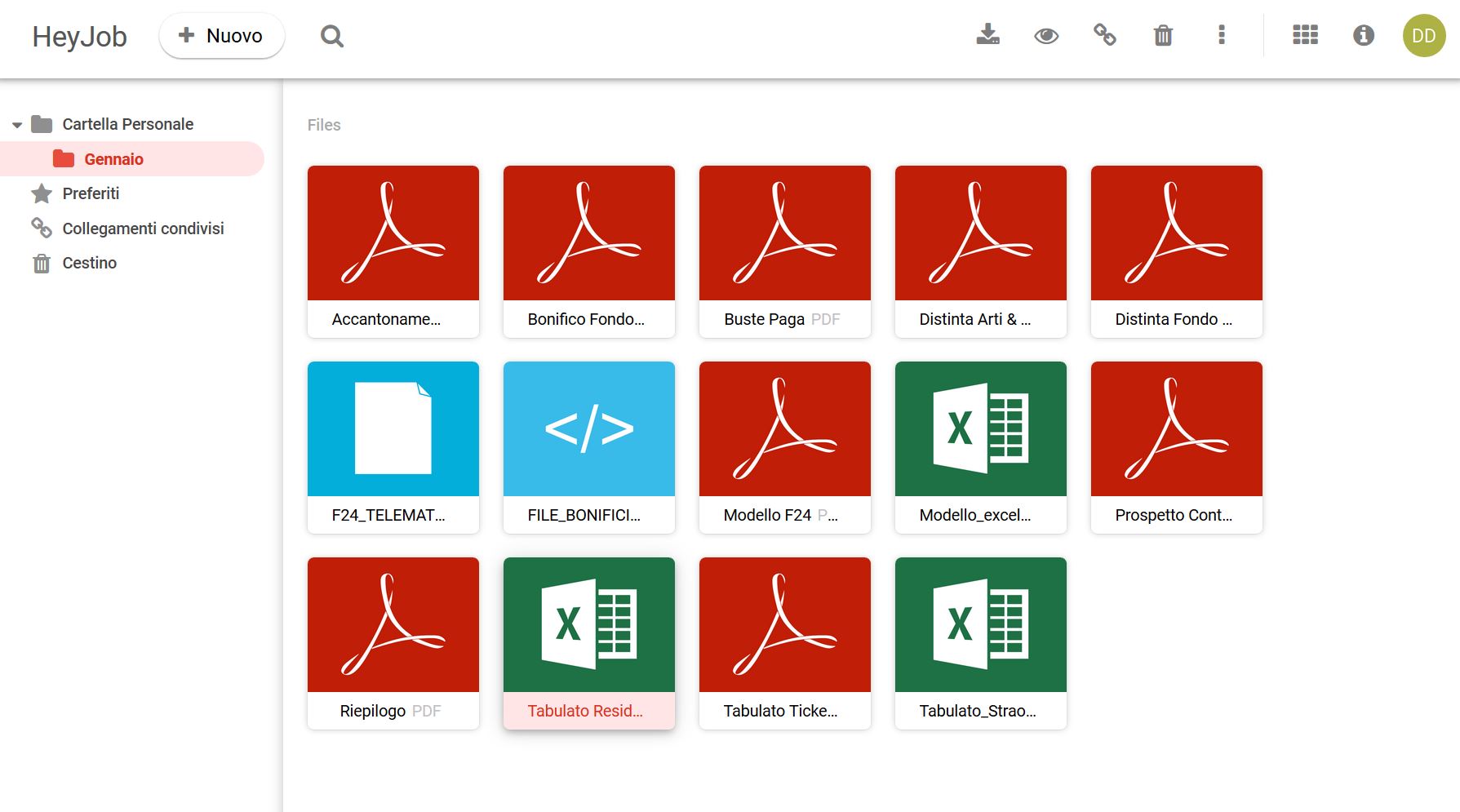Click the gray folder icon of Cartella Personale
1460x812 pixels.
pyautogui.click(x=42, y=124)
